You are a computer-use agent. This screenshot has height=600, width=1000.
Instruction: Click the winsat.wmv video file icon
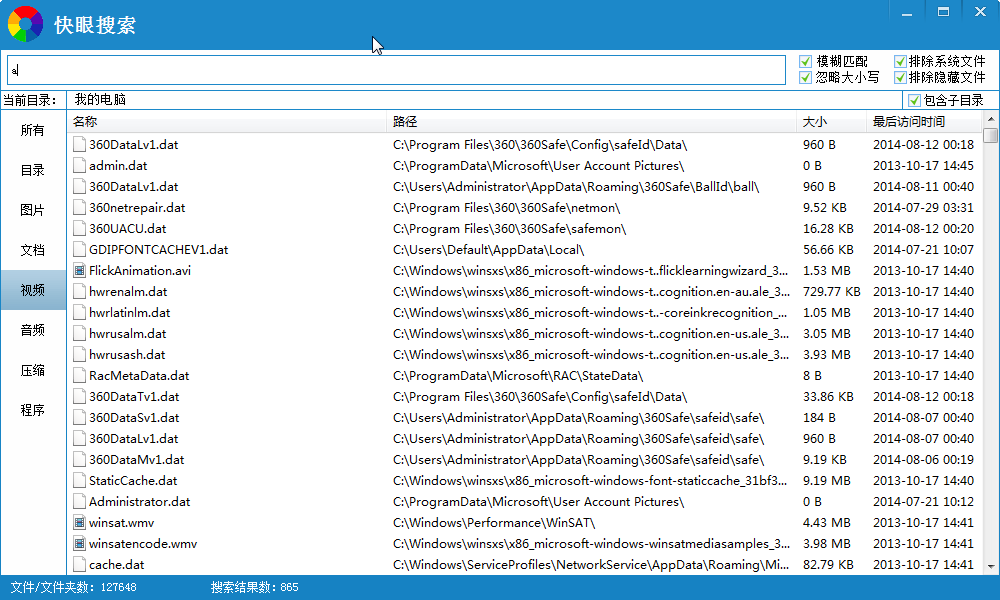(x=80, y=523)
